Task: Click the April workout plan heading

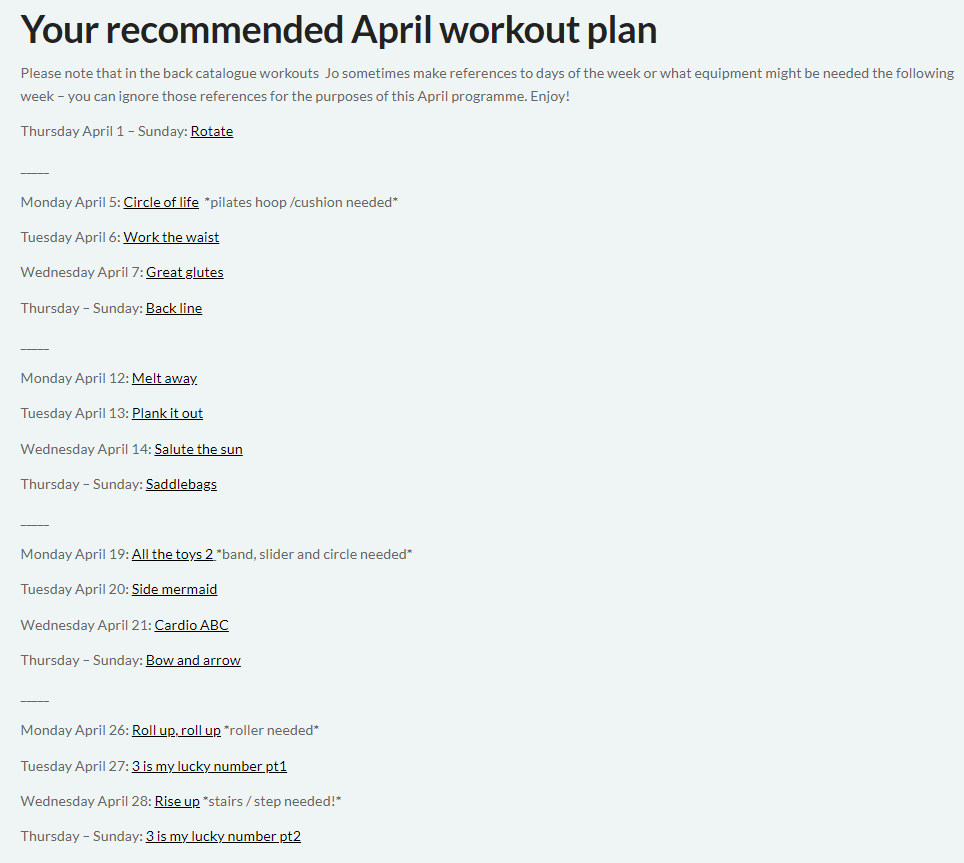Action: [x=339, y=30]
